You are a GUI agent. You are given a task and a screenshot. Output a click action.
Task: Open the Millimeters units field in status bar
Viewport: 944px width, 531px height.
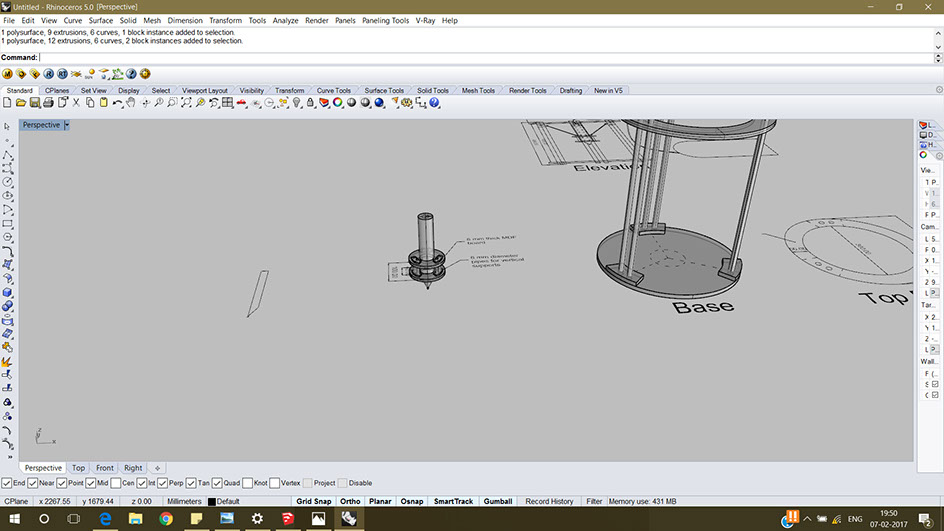point(184,501)
